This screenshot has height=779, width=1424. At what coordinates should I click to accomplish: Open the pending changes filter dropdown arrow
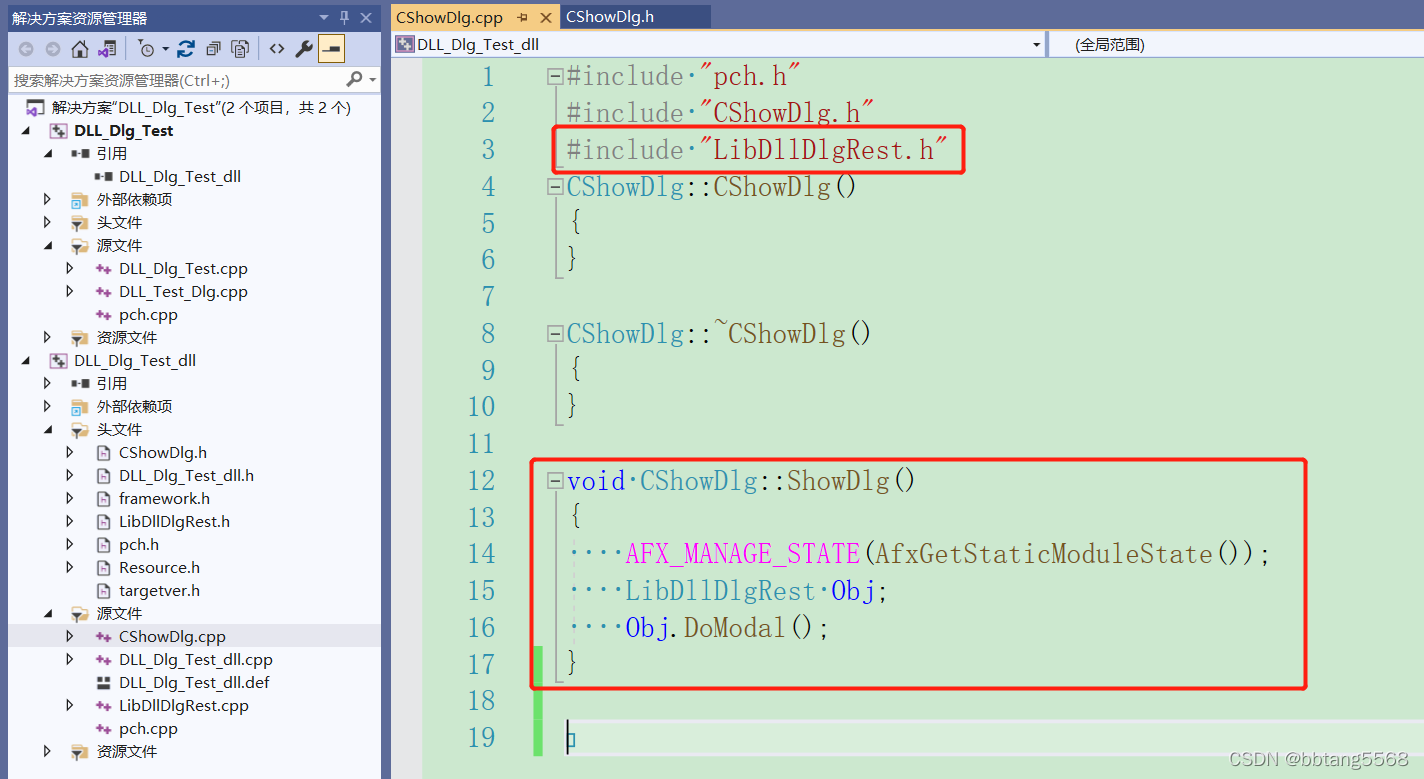[x=165, y=49]
